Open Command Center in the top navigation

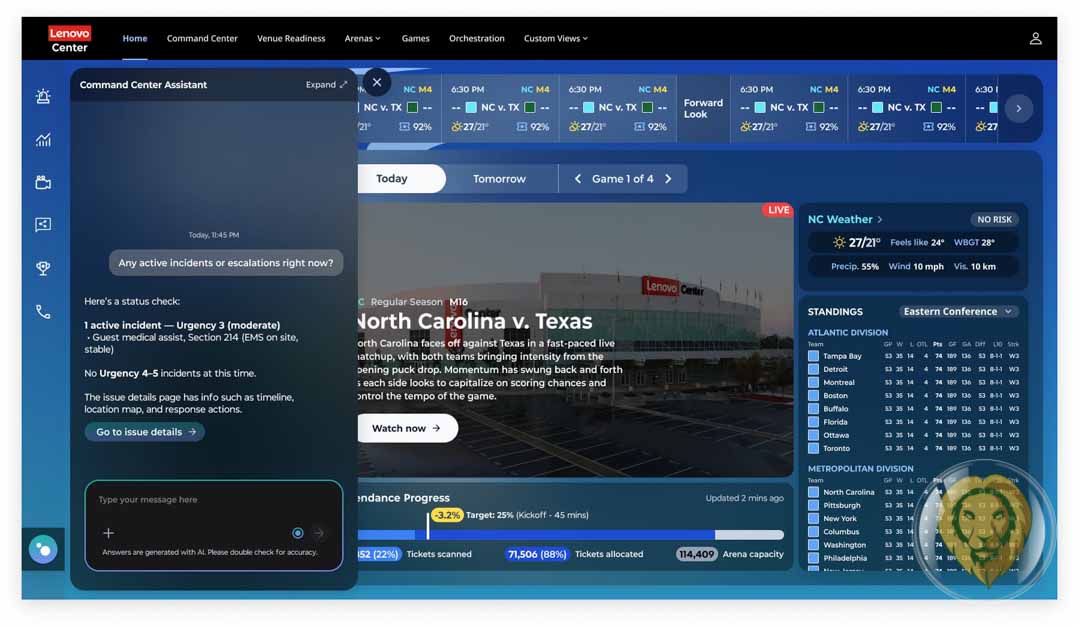click(x=202, y=39)
